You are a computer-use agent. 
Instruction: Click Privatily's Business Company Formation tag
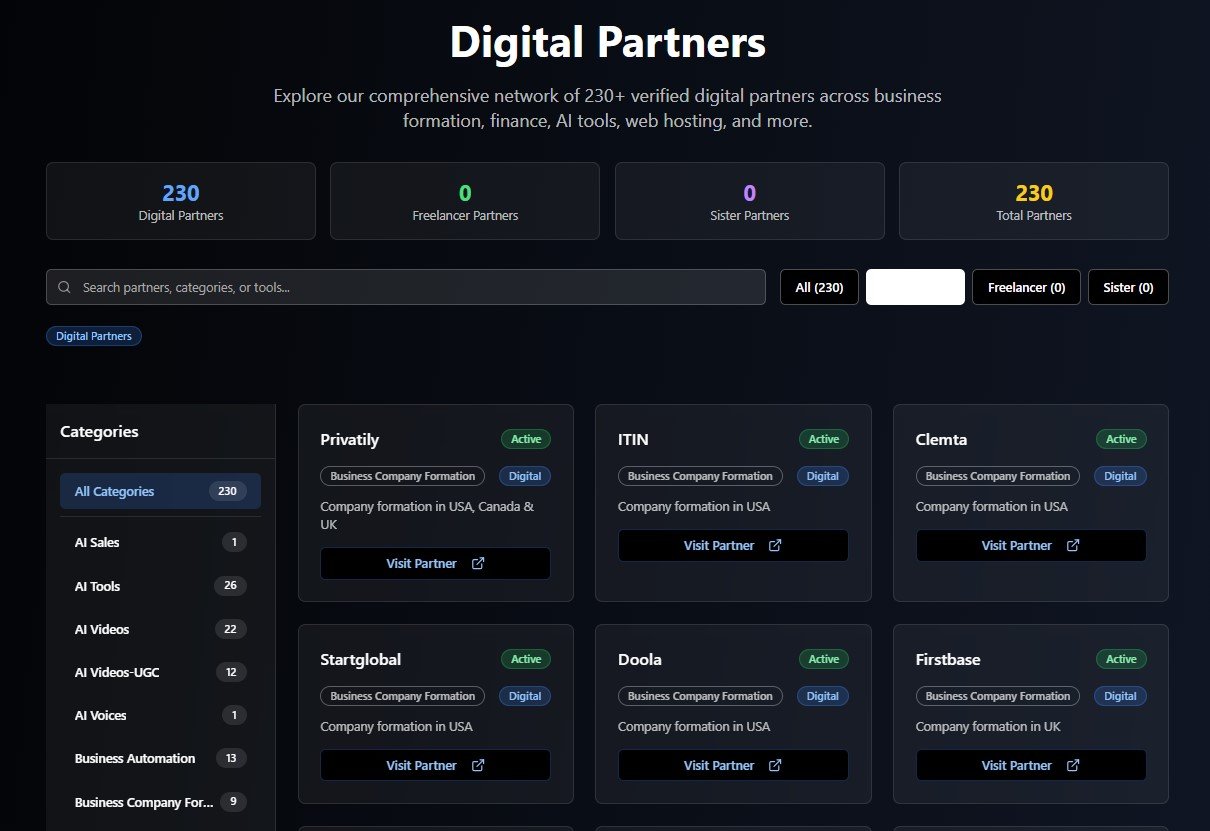[x=403, y=476]
